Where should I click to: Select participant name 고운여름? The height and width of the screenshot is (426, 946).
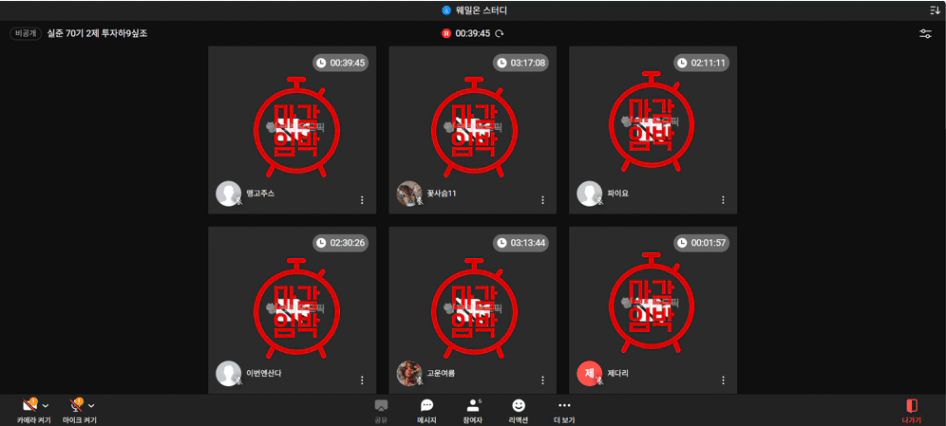click(x=441, y=374)
